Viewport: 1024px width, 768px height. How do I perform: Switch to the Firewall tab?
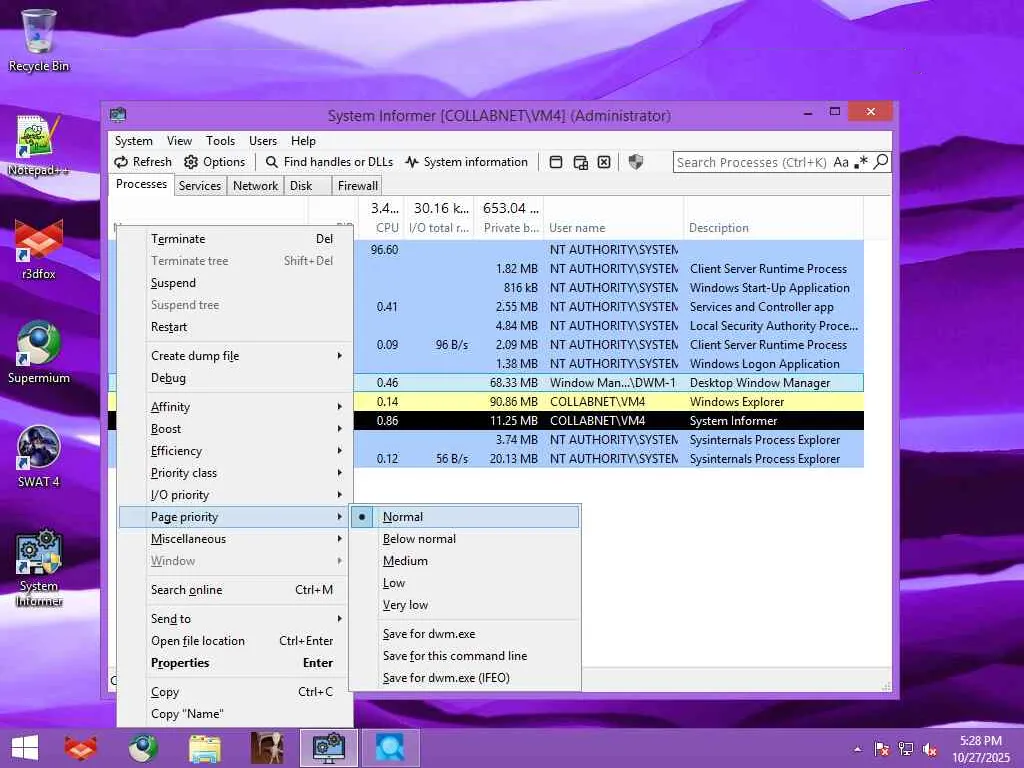[x=357, y=185]
